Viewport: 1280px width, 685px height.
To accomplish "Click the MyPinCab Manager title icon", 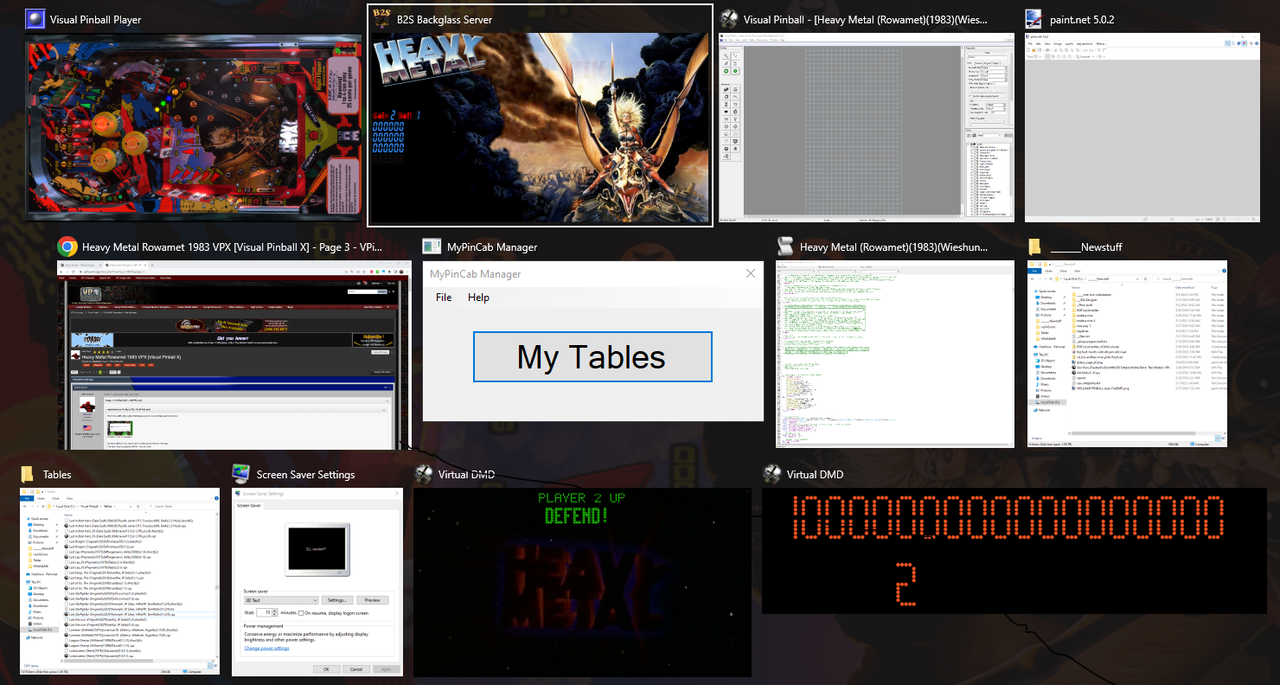I will [431, 247].
